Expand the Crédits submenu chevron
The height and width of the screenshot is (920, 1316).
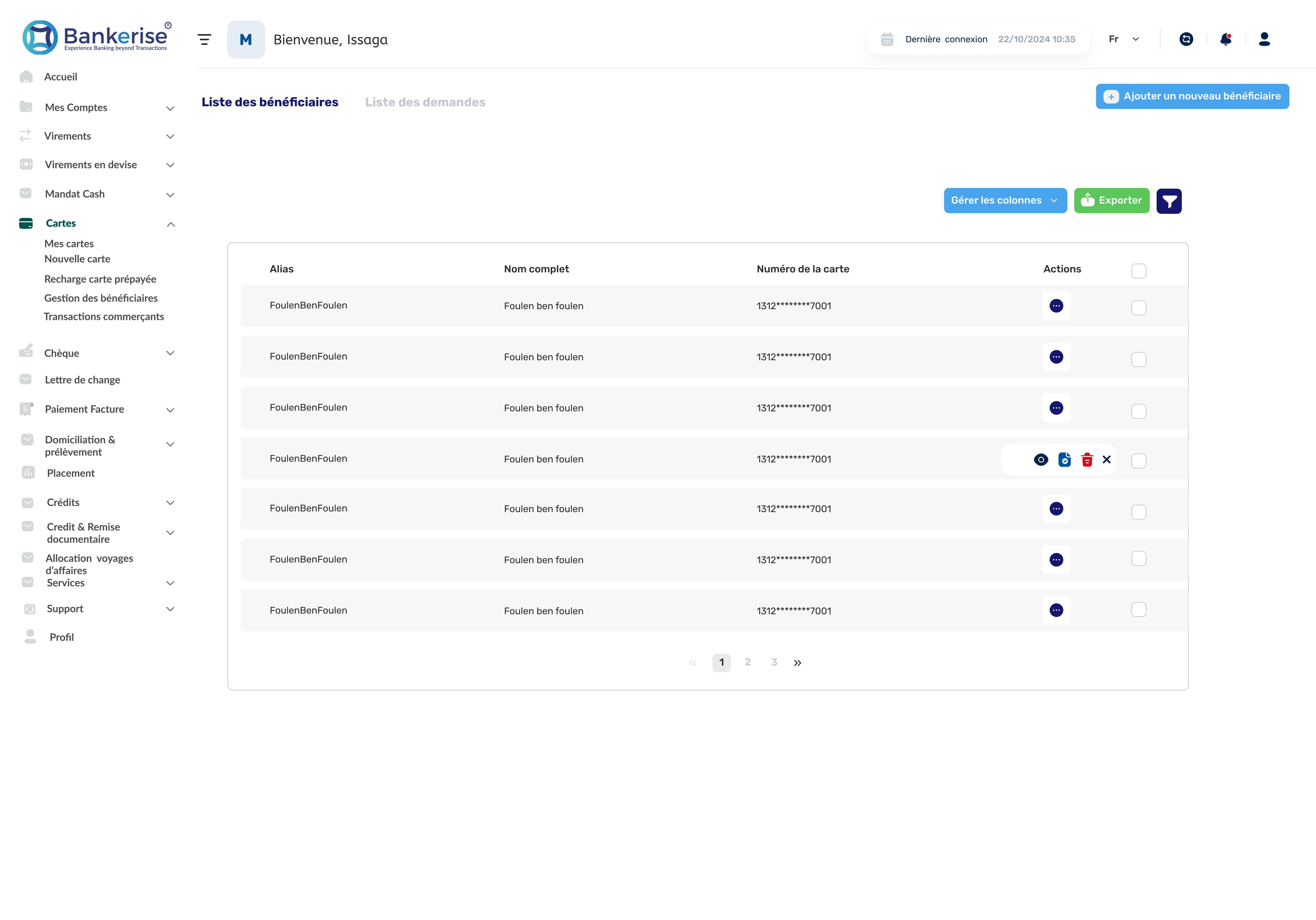(170, 503)
